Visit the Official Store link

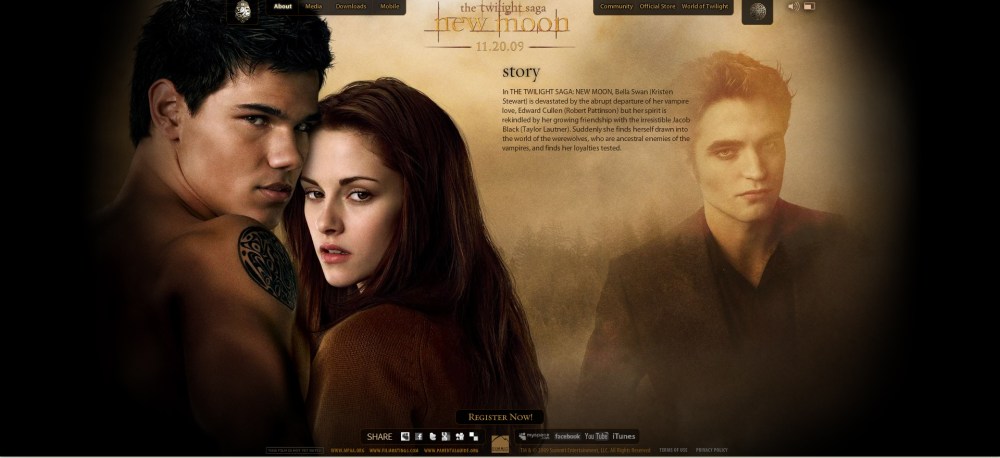tap(657, 7)
